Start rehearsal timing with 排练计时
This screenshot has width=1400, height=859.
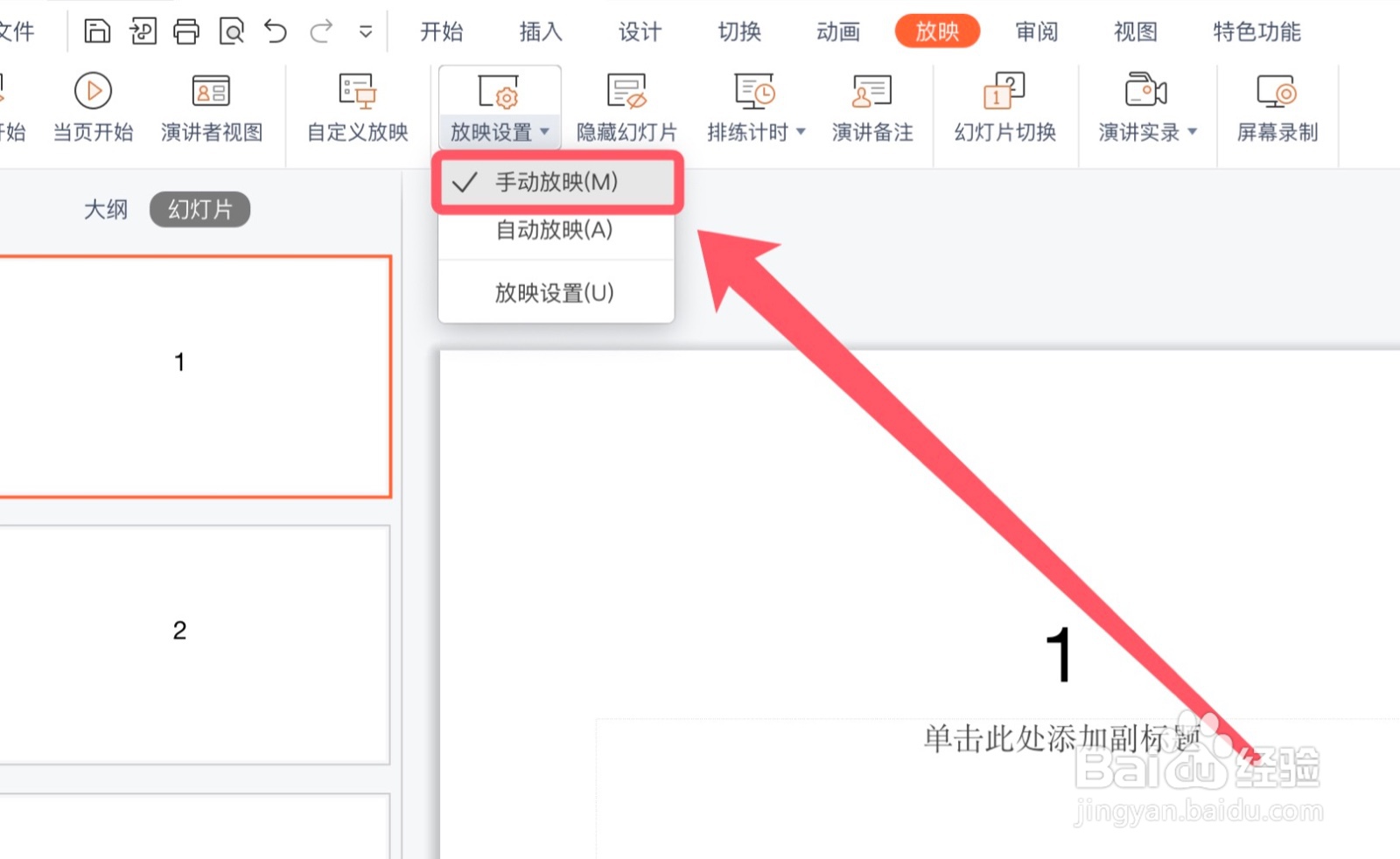pyautogui.click(x=748, y=105)
